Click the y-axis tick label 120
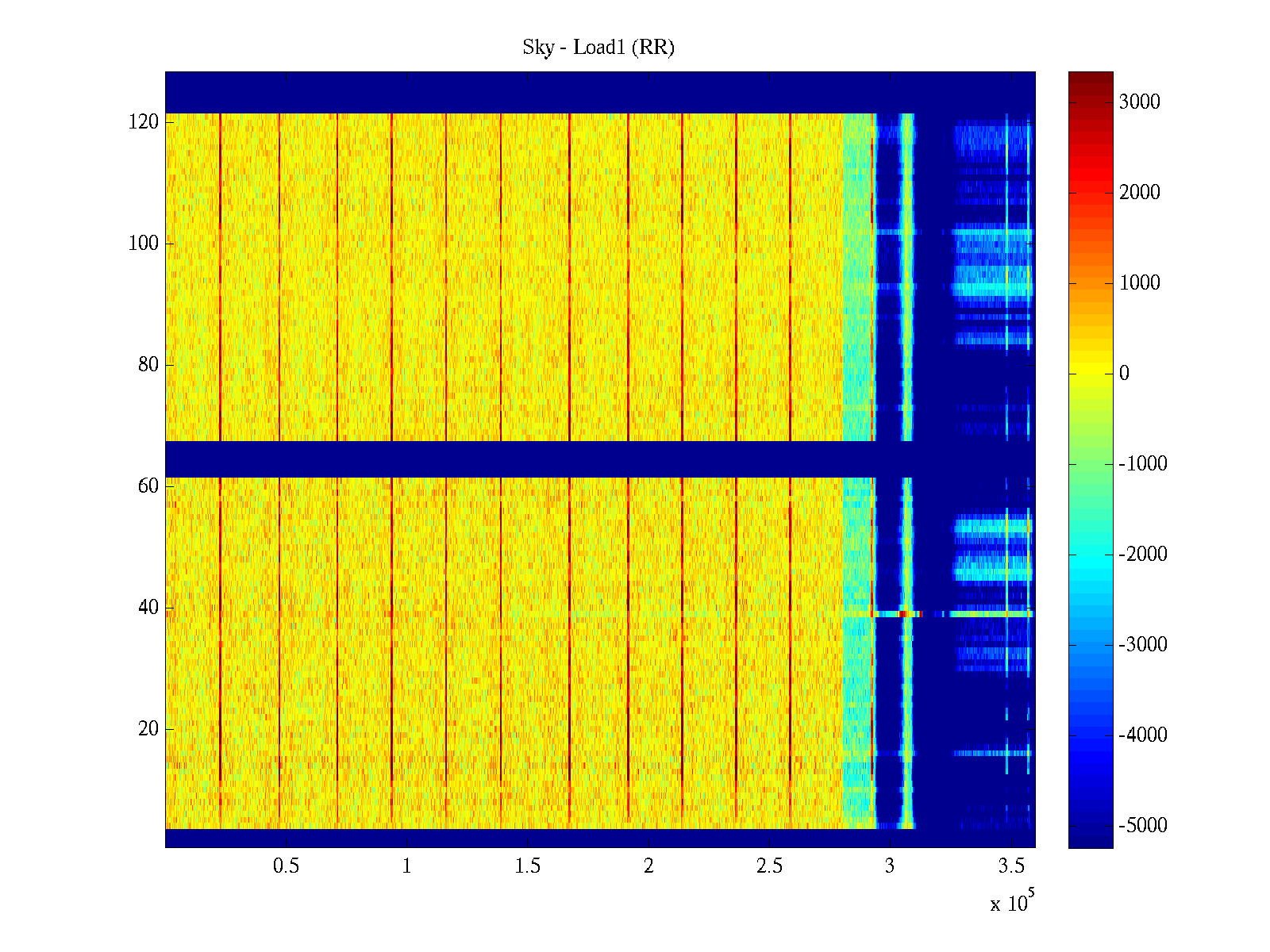Screen dimensions: 1270x952 143,122
